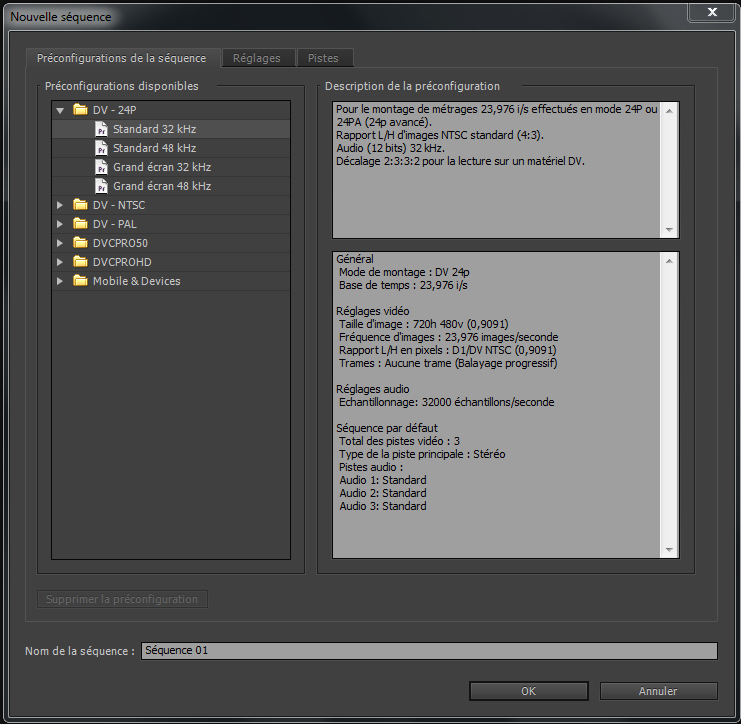The image size is (741, 724).
Task: Expand the DVCPROHD folder
Action: [x=60, y=262]
